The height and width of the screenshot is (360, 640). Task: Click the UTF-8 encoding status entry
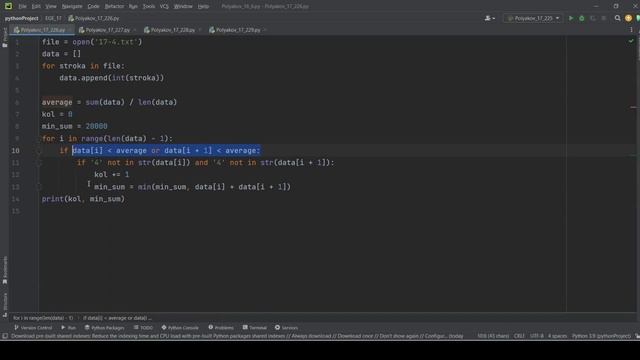537,336
